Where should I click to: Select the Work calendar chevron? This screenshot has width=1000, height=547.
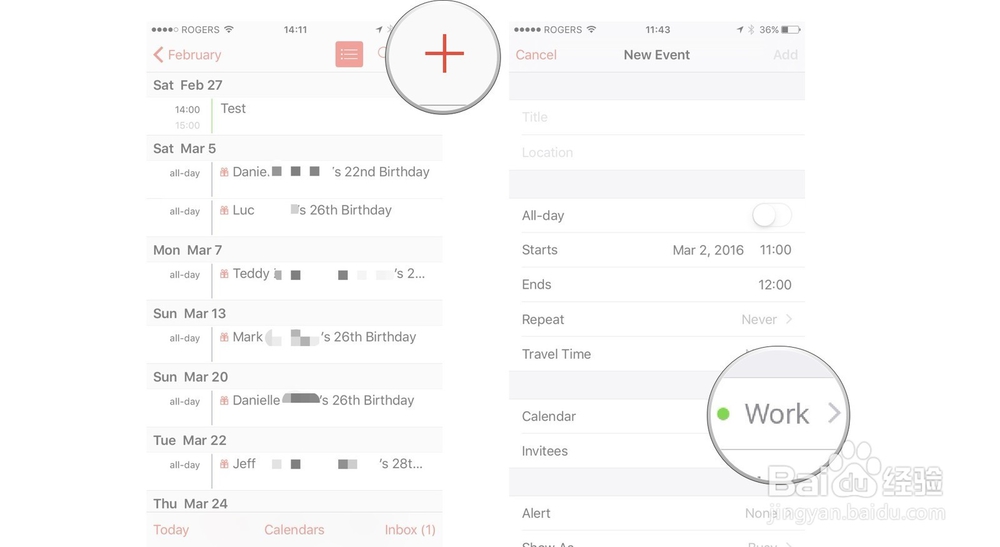coord(834,414)
